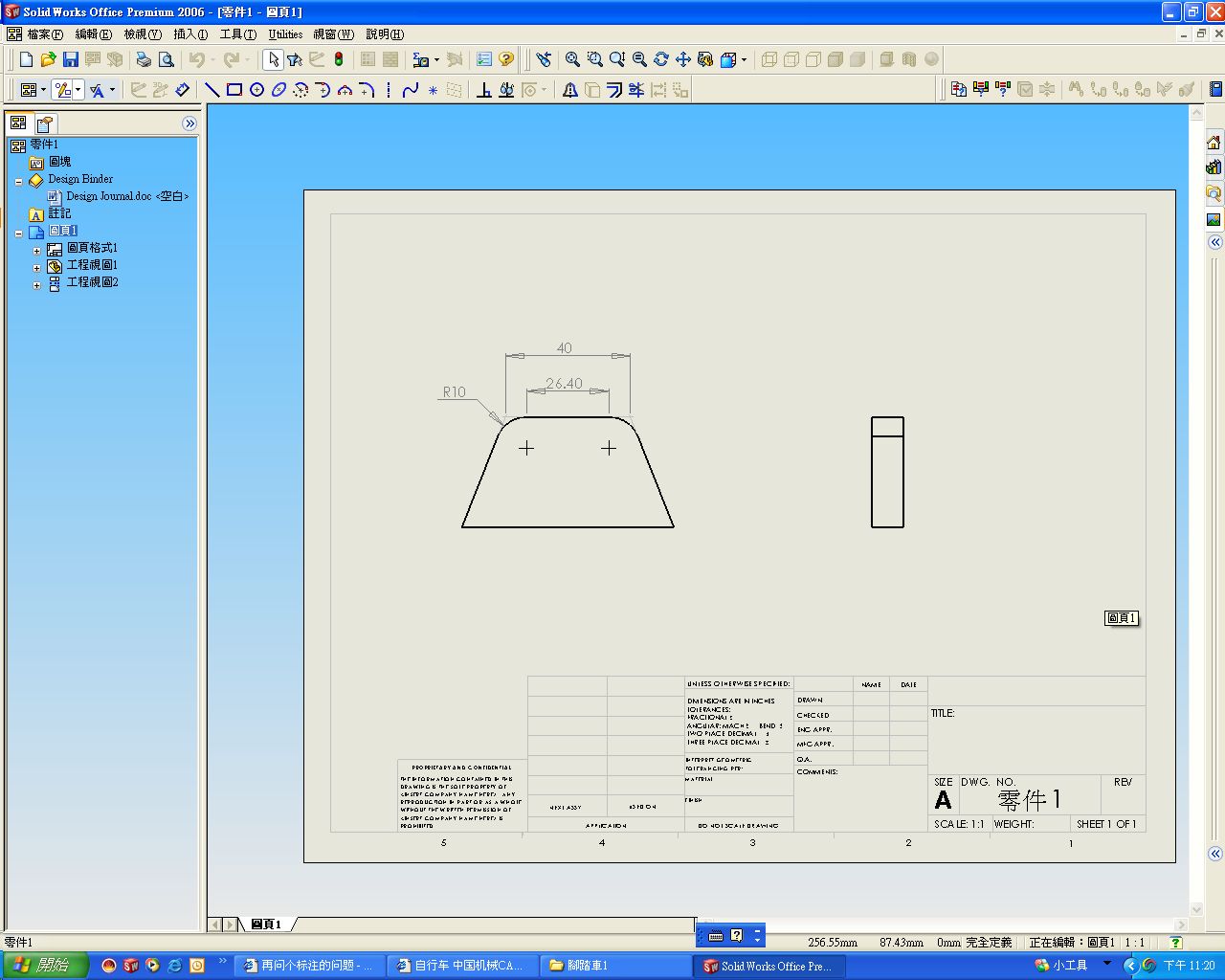The image size is (1225, 980).
Task: Click the Rebuild traffic light icon
Action: coord(339,59)
